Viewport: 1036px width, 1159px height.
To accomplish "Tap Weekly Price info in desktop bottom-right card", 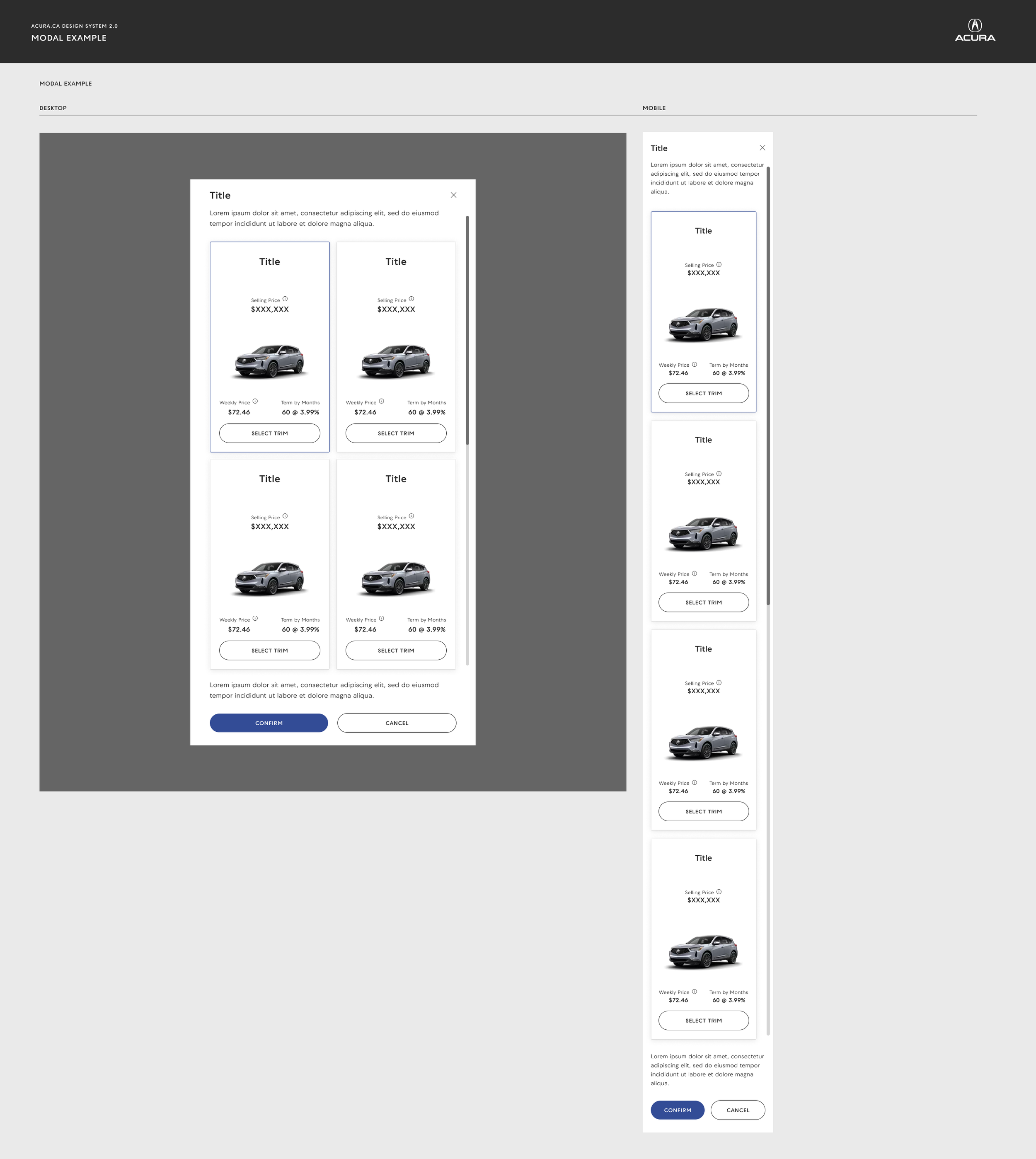I will point(381,618).
